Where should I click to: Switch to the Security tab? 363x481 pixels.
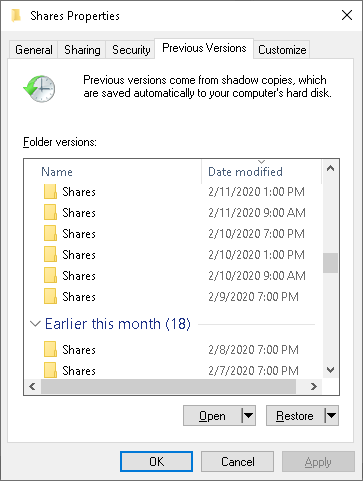pyautogui.click(x=131, y=50)
